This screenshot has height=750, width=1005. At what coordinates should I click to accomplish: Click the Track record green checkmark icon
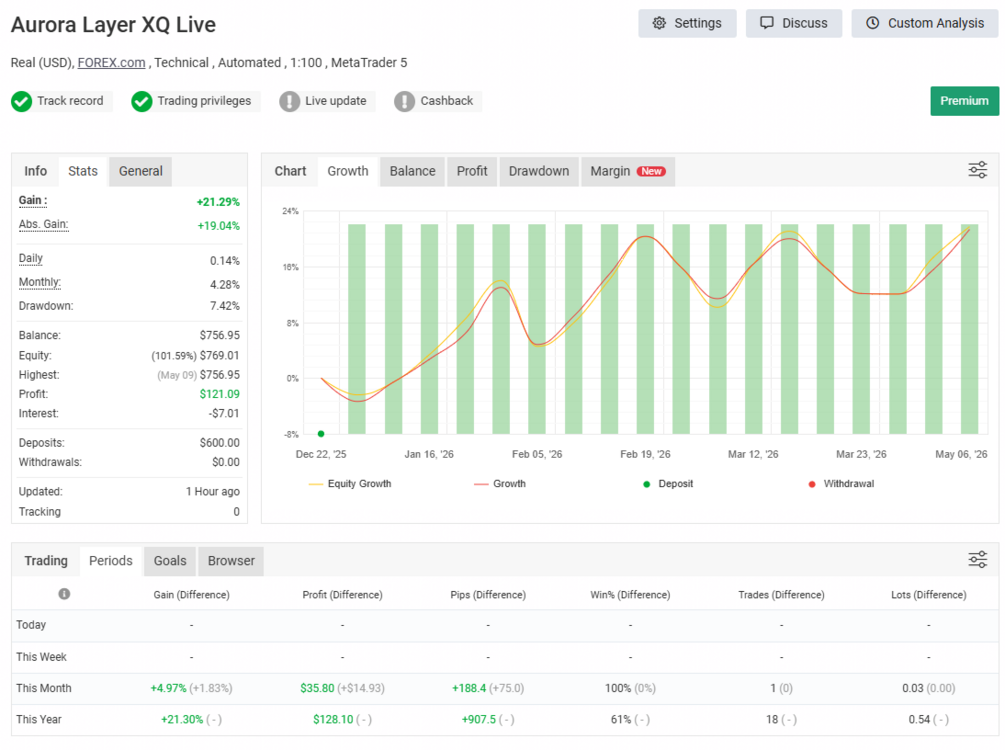pos(21,101)
